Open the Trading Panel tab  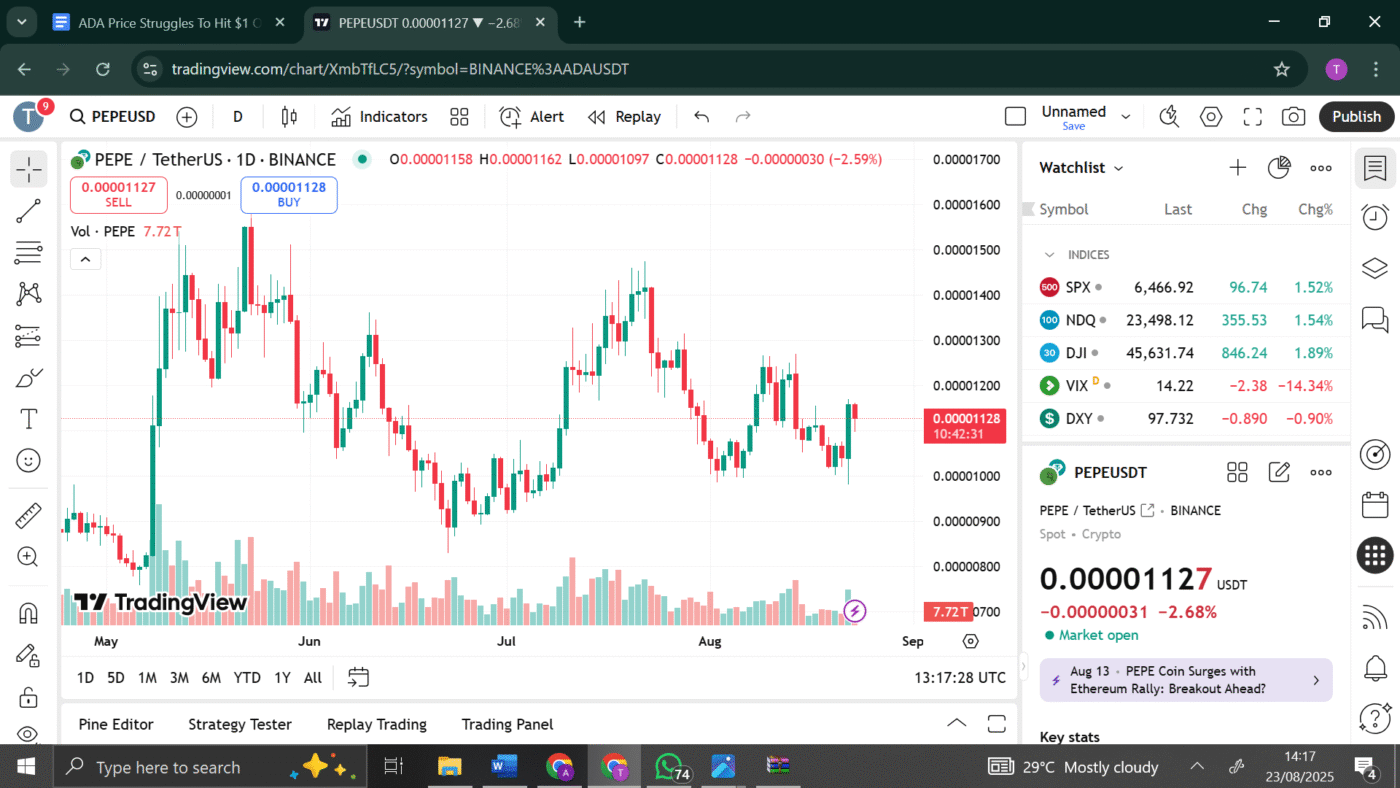pyautogui.click(x=507, y=724)
